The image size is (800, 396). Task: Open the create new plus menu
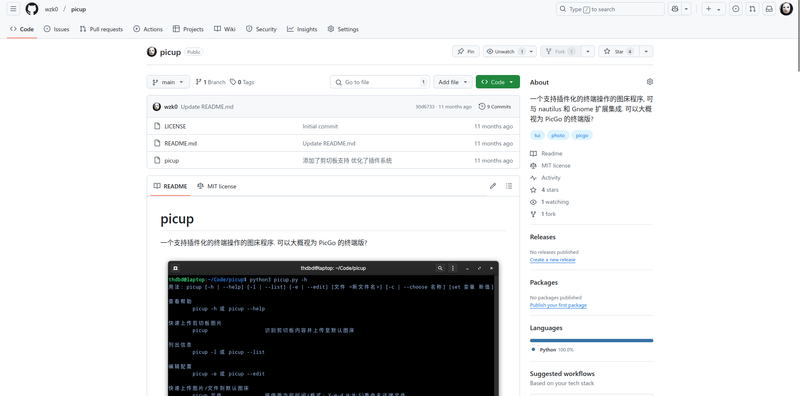coord(713,9)
